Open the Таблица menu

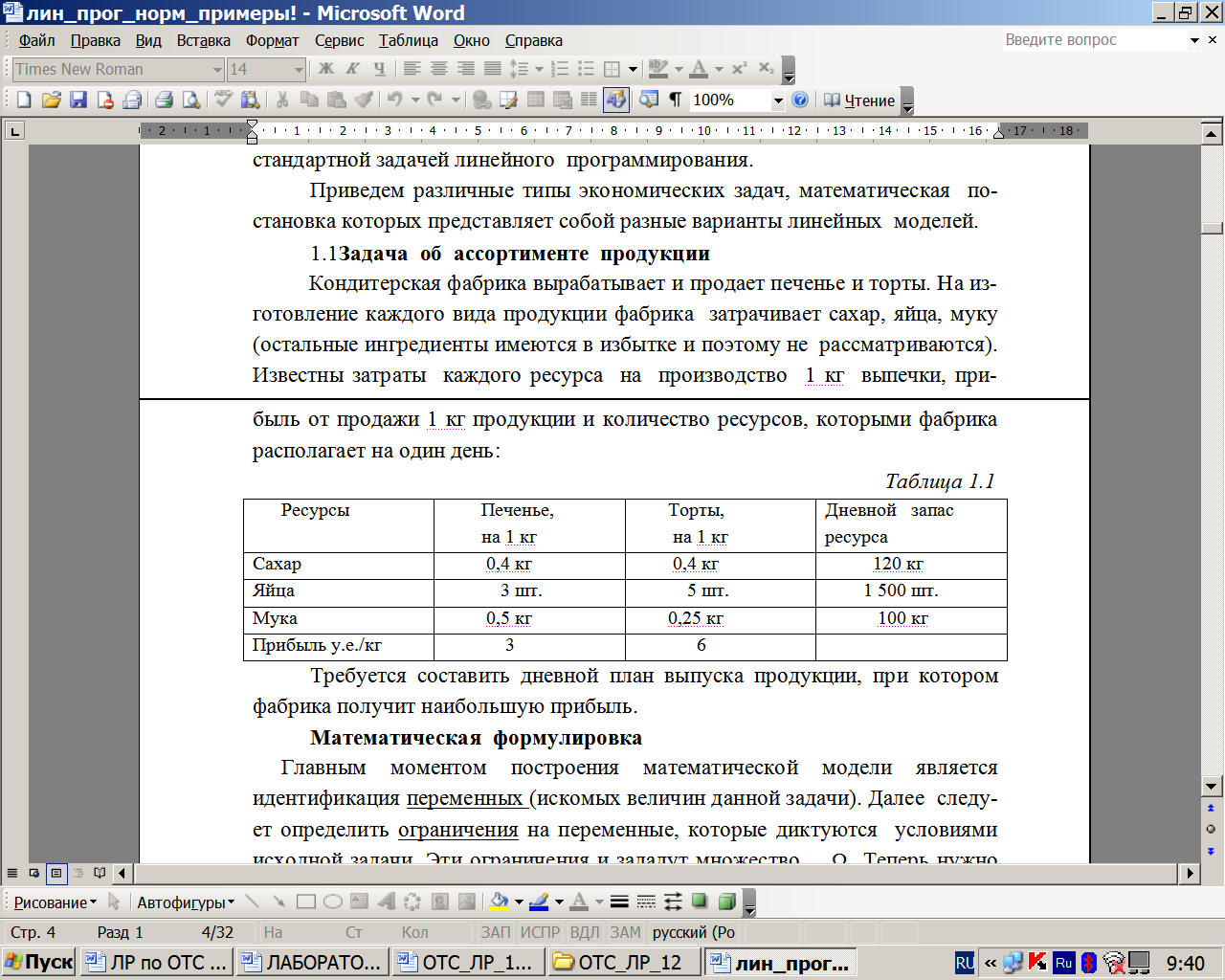[409, 40]
